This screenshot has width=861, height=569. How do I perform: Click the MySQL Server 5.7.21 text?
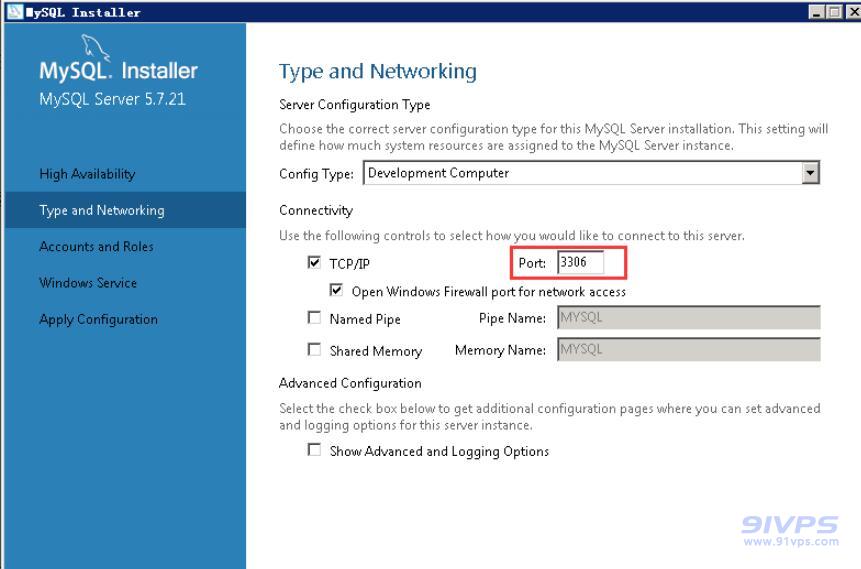point(113,99)
